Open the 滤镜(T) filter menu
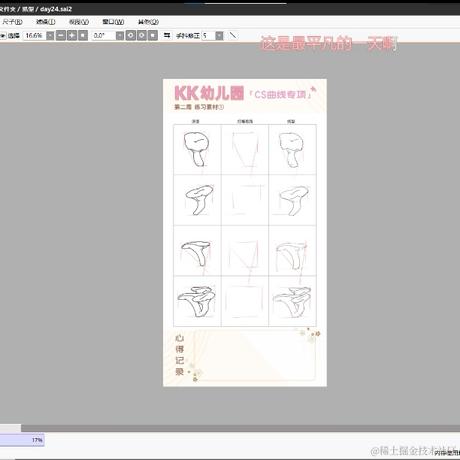 [x=46, y=22]
